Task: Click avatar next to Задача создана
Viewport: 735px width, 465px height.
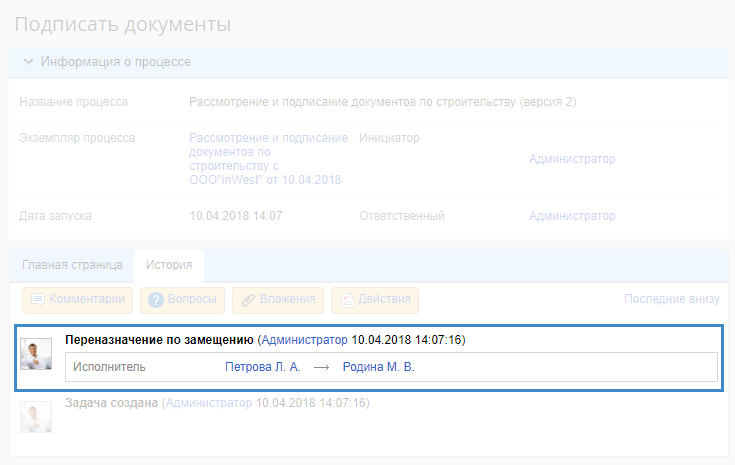Action: [36, 417]
